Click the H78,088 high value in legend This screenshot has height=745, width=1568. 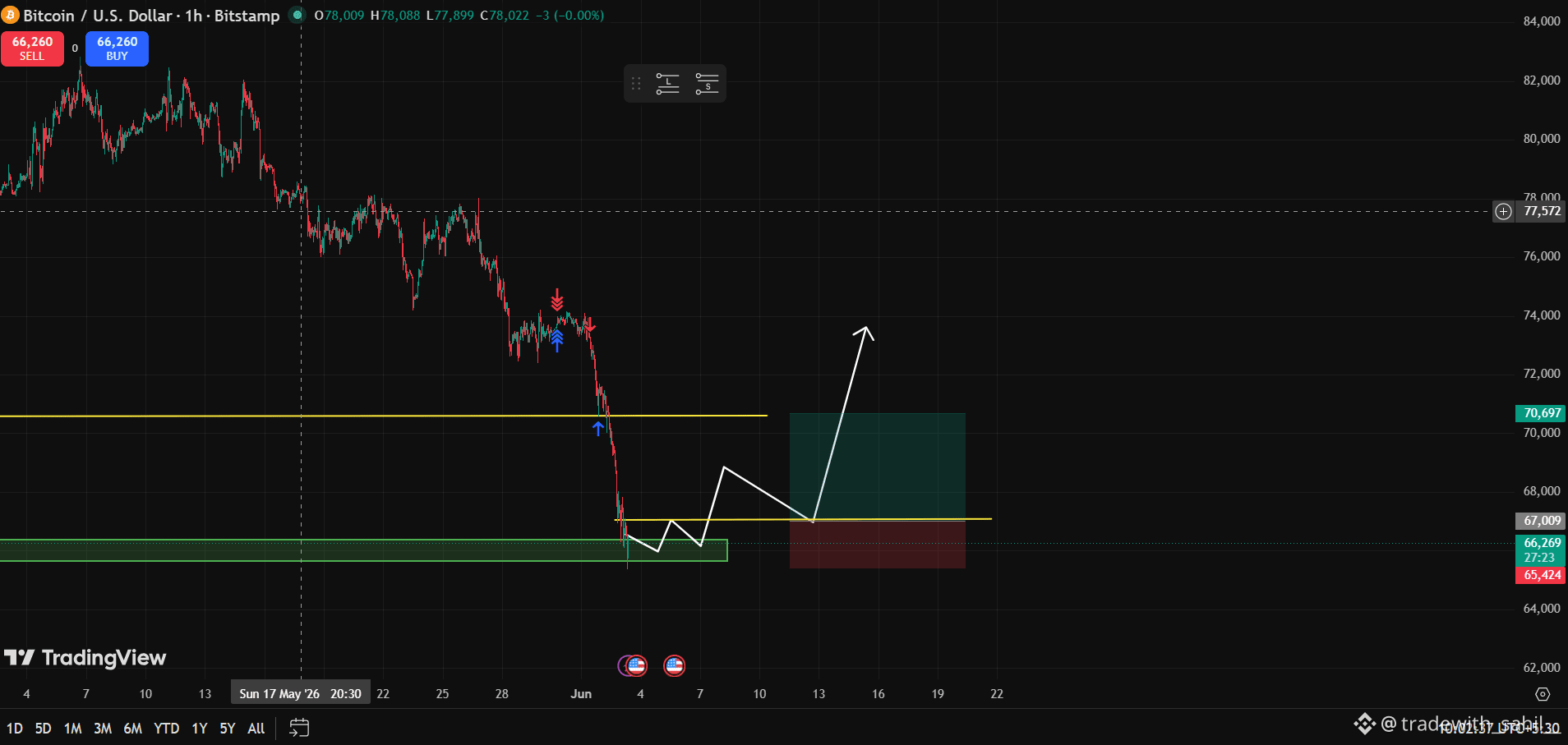click(395, 16)
